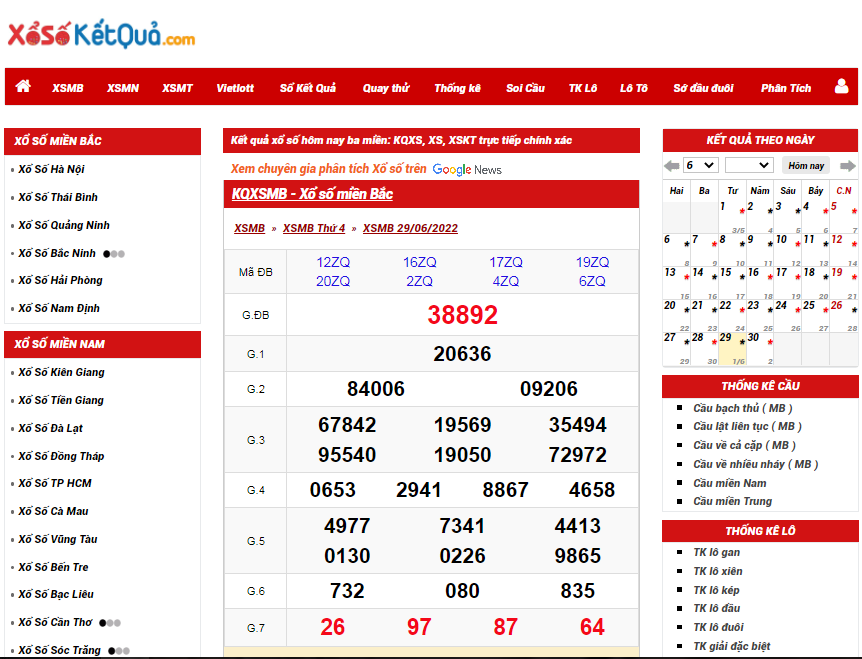Open the month dropdown showing 6
Screen dimensions: 862x659
pyautogui.click(x=699, y=164)
